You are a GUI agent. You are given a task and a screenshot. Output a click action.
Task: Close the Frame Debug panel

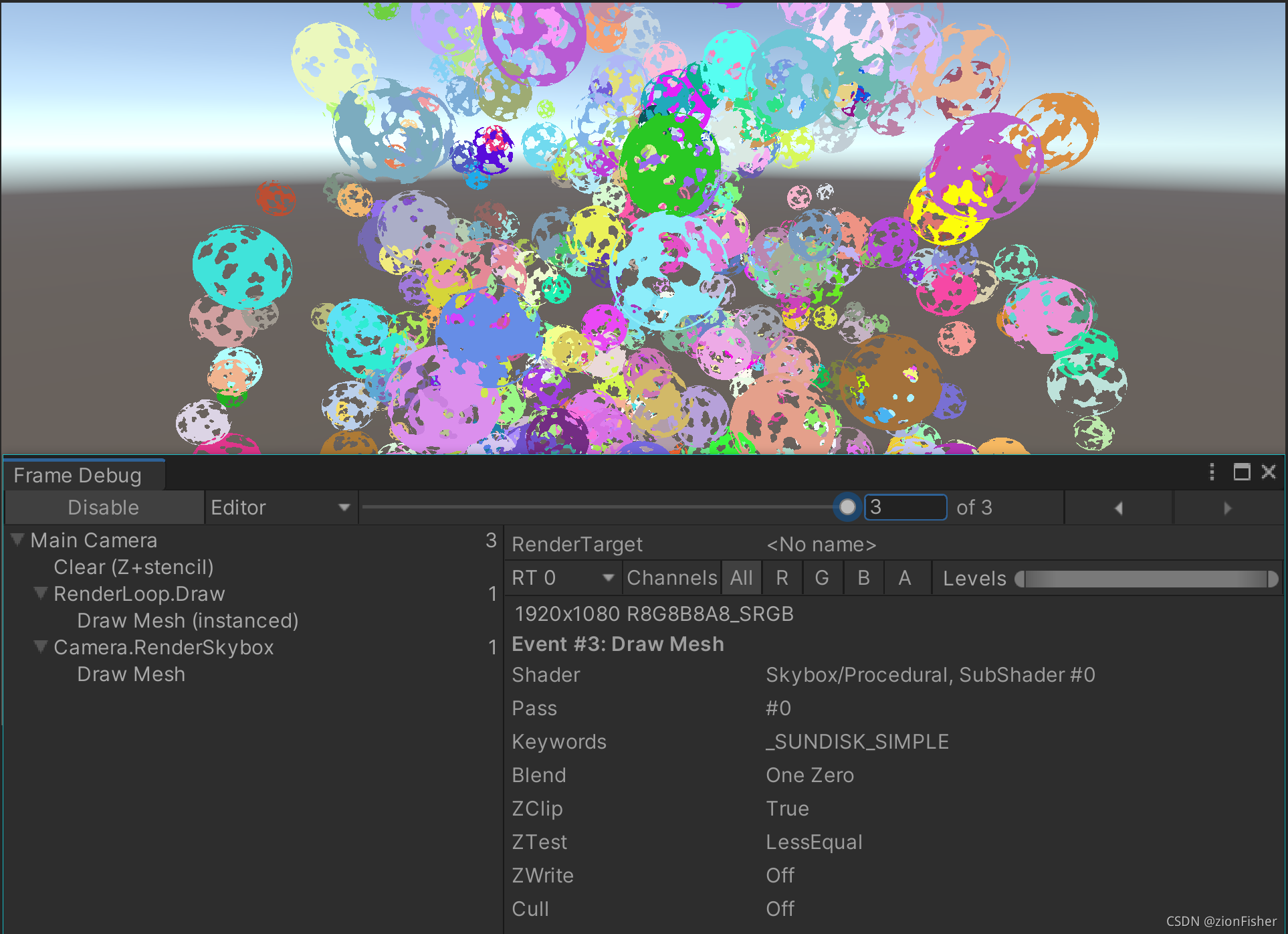[x=1269, y=472]
